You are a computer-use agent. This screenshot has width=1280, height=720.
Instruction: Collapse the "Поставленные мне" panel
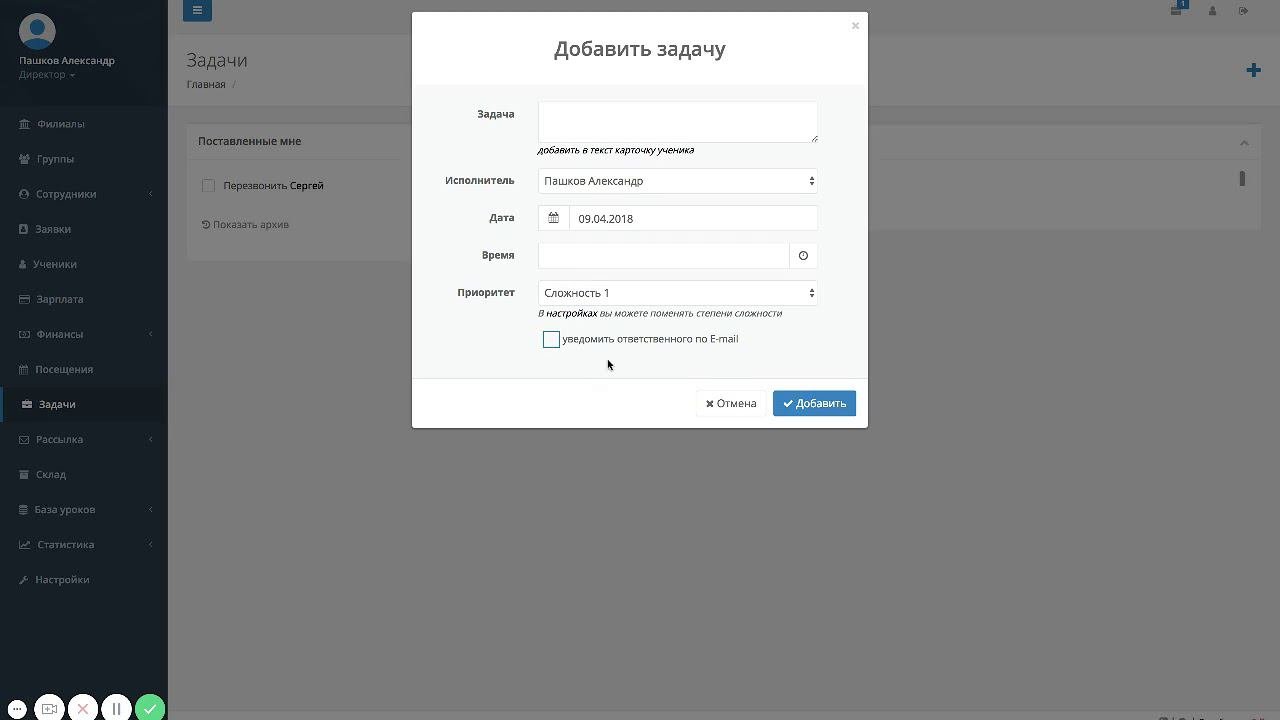click(x=1244, y=142)
